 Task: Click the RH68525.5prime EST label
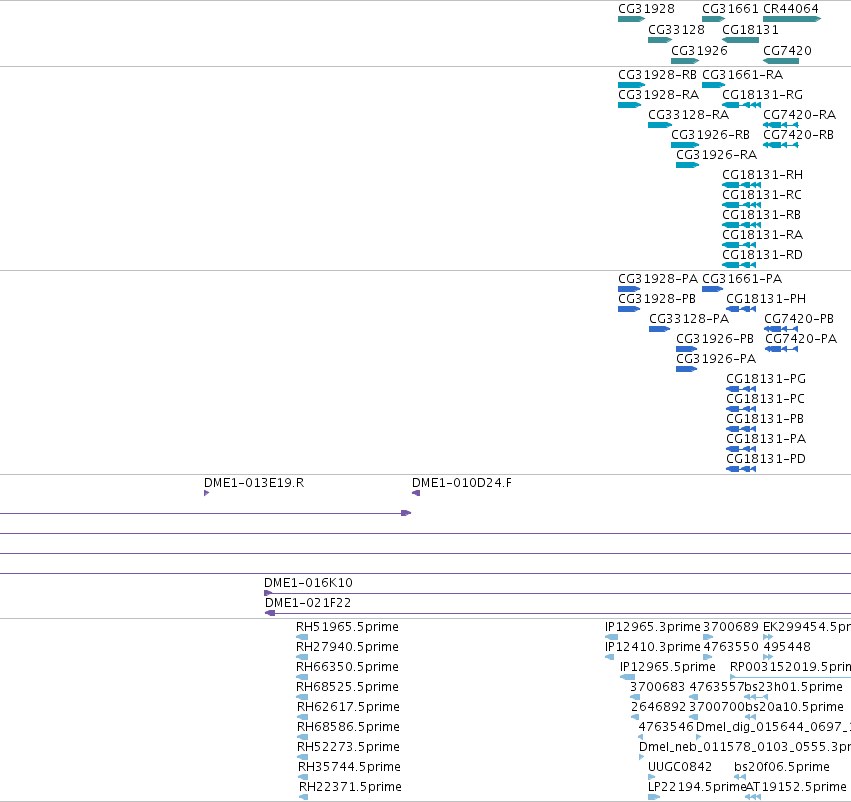347,687
